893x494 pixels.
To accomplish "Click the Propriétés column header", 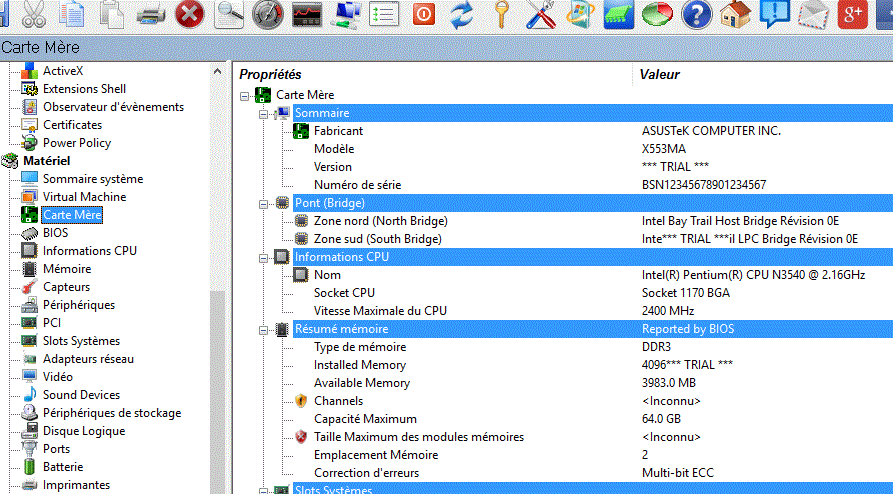I will (x=270, y=75).
